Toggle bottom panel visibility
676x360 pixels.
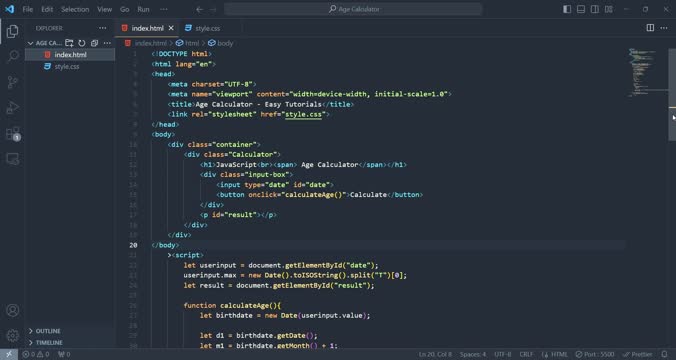[x=581, y=9]
